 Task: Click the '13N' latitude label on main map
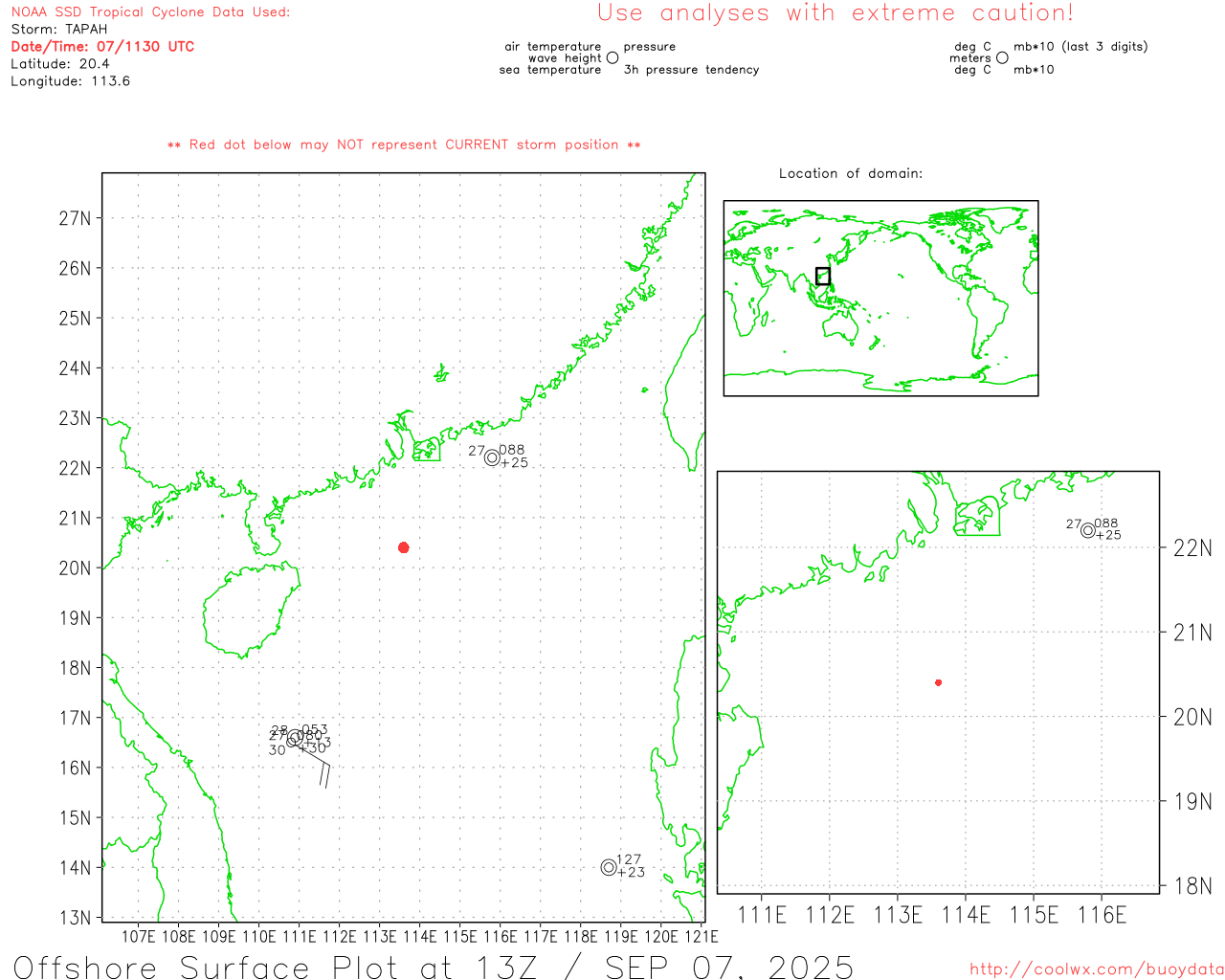click(x=75, y=918)
